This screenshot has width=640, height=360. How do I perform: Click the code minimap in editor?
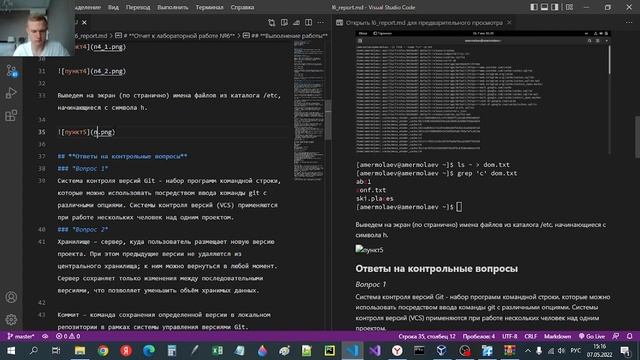[309, 110]
